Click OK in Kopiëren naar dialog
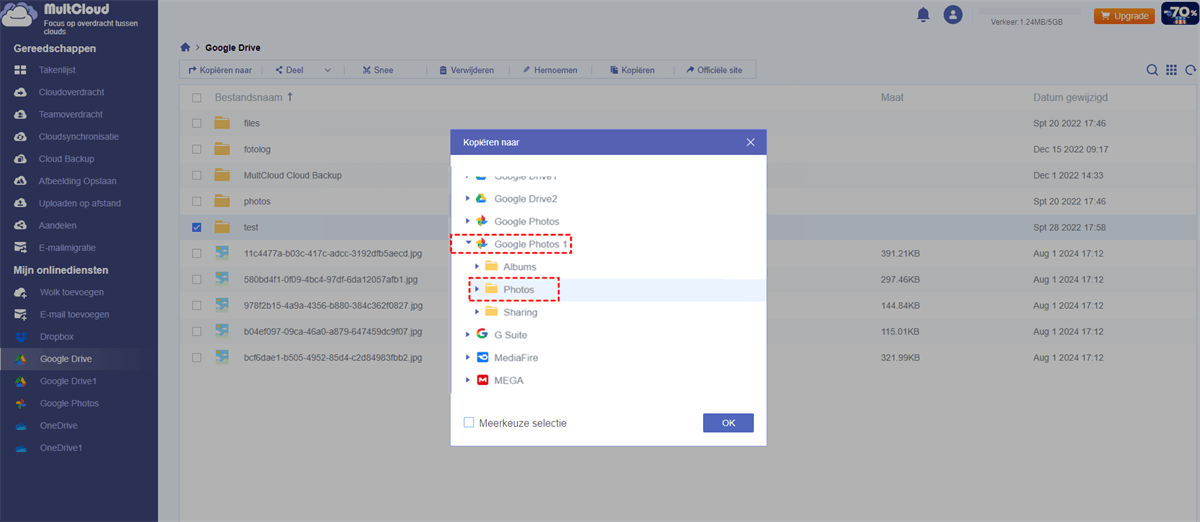 (x=728, y=423)
